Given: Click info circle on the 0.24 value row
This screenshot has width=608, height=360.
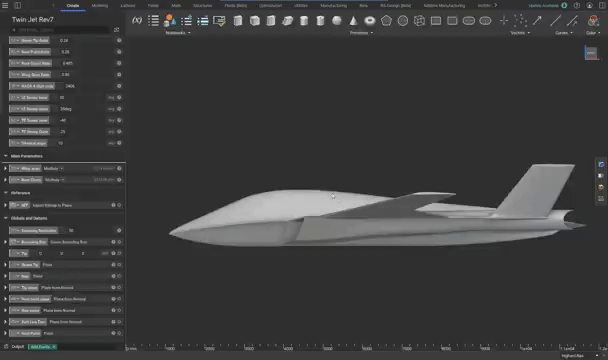Looking at the screenshot, I should [119, 40].
